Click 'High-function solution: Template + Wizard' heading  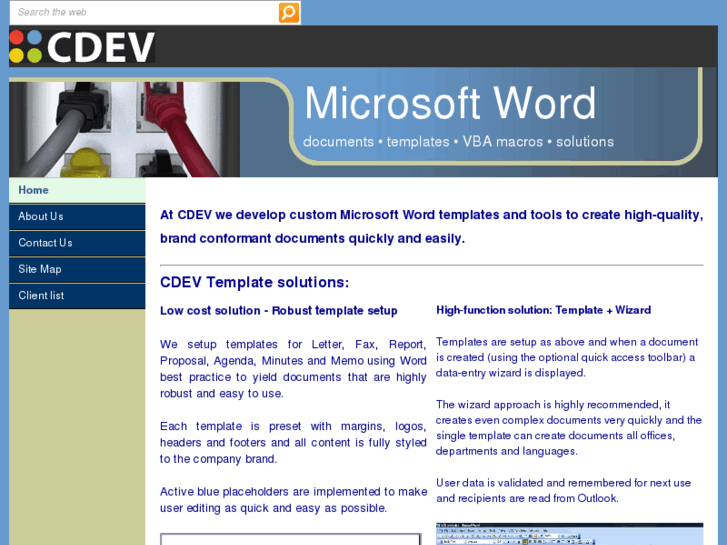coord(543,310)
